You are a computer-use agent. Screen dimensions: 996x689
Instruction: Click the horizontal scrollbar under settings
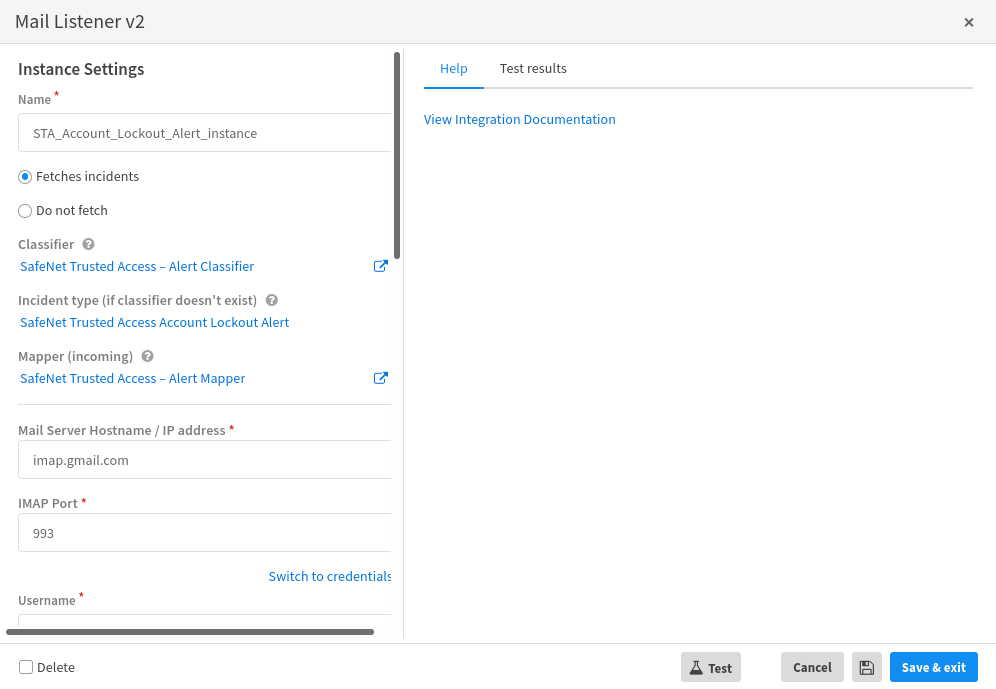[190, 632]
